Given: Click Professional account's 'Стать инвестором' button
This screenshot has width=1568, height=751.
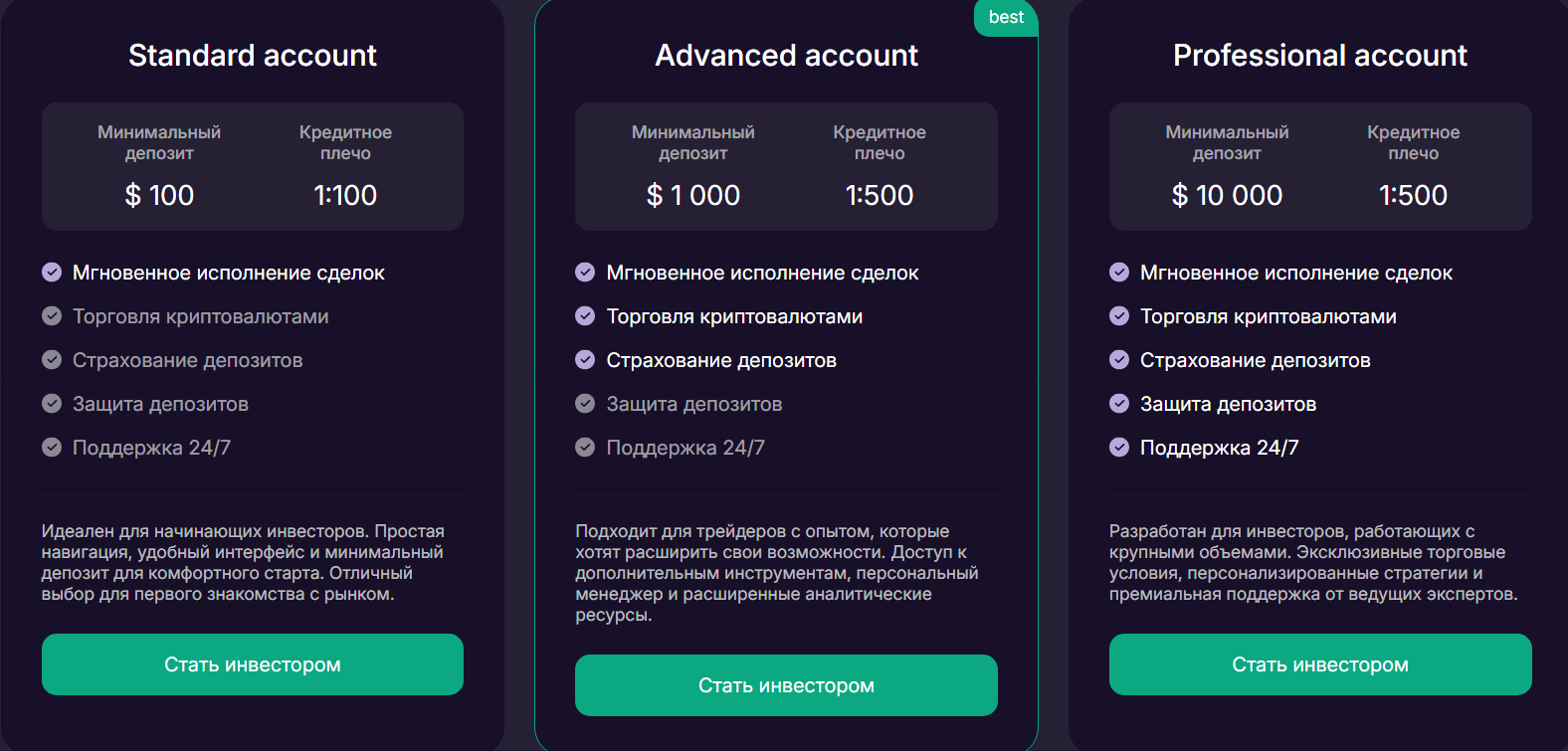Looking at the screenshot, I should [x=1319, y=664].
